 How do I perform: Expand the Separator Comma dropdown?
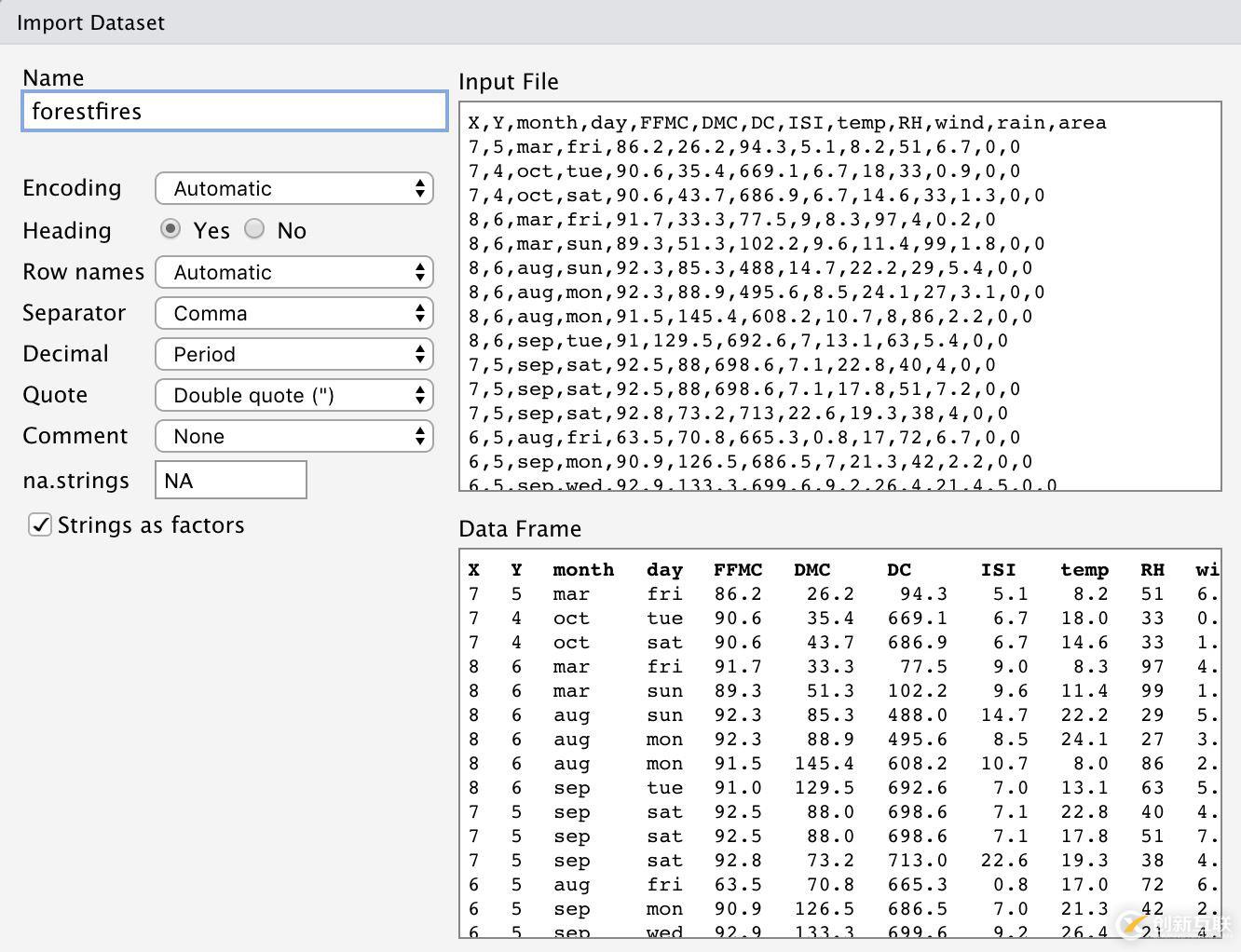click(293, 314)
